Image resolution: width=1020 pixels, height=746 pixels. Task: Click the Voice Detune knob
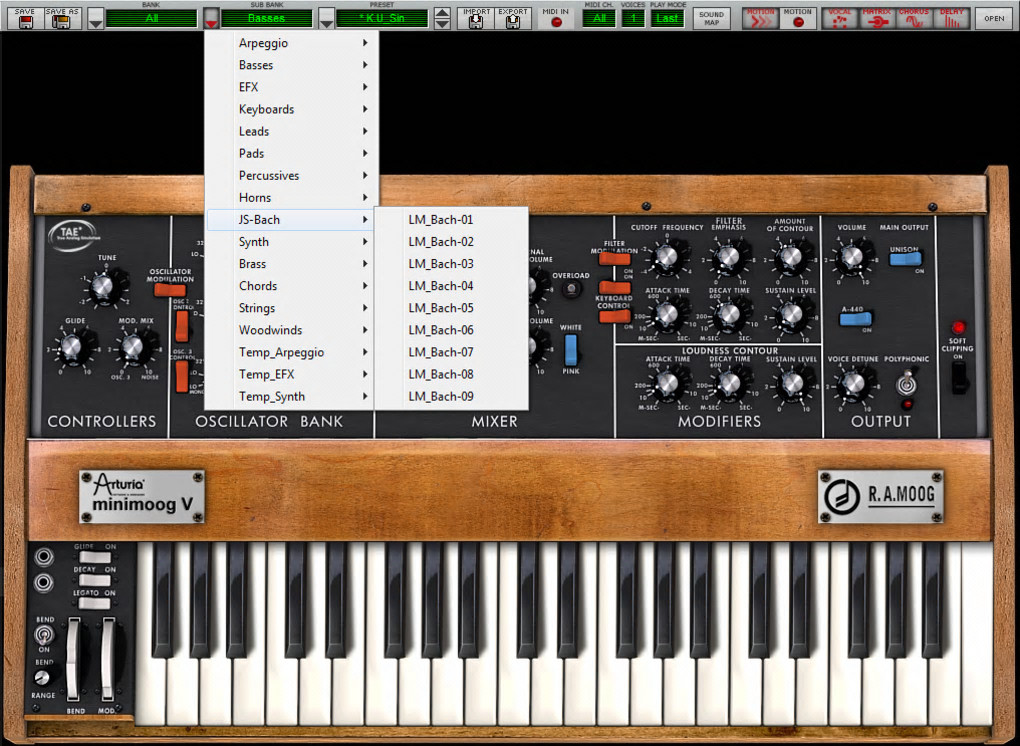point(852,384)
